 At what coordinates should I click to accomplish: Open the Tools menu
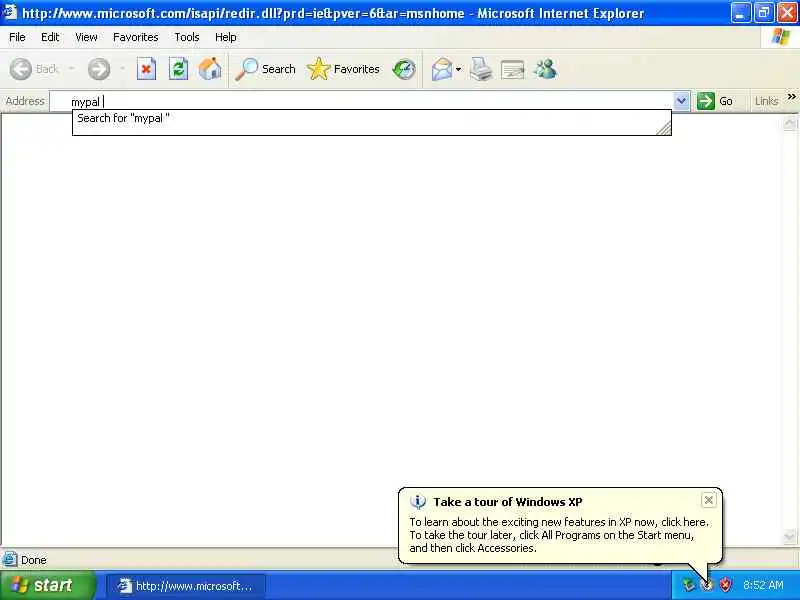[x=187, y=37]
